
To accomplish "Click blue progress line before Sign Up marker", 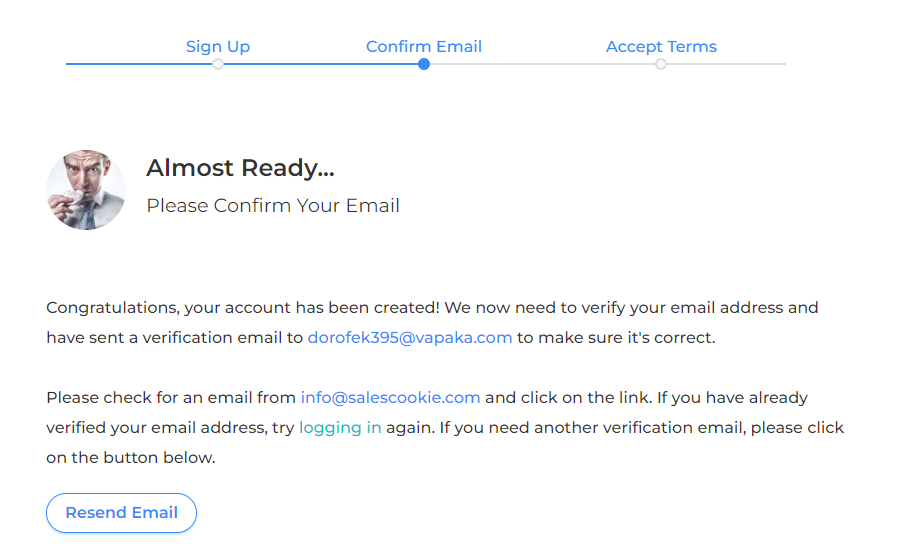I will 139,64.
